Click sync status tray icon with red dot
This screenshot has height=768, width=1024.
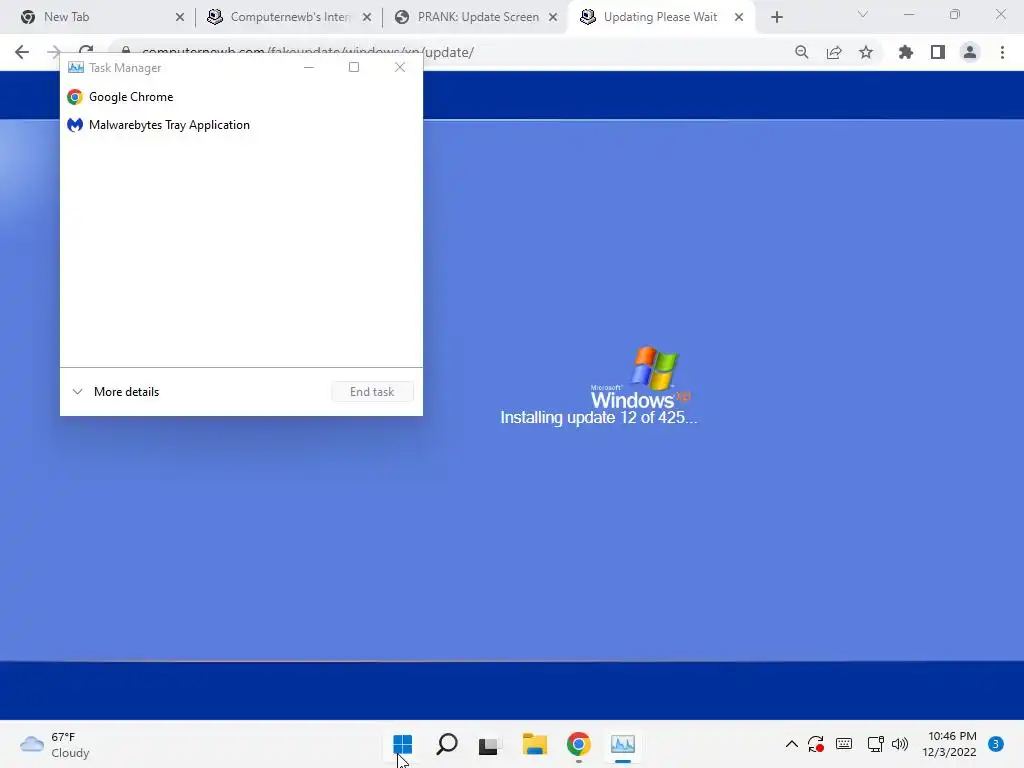[816, 744]
